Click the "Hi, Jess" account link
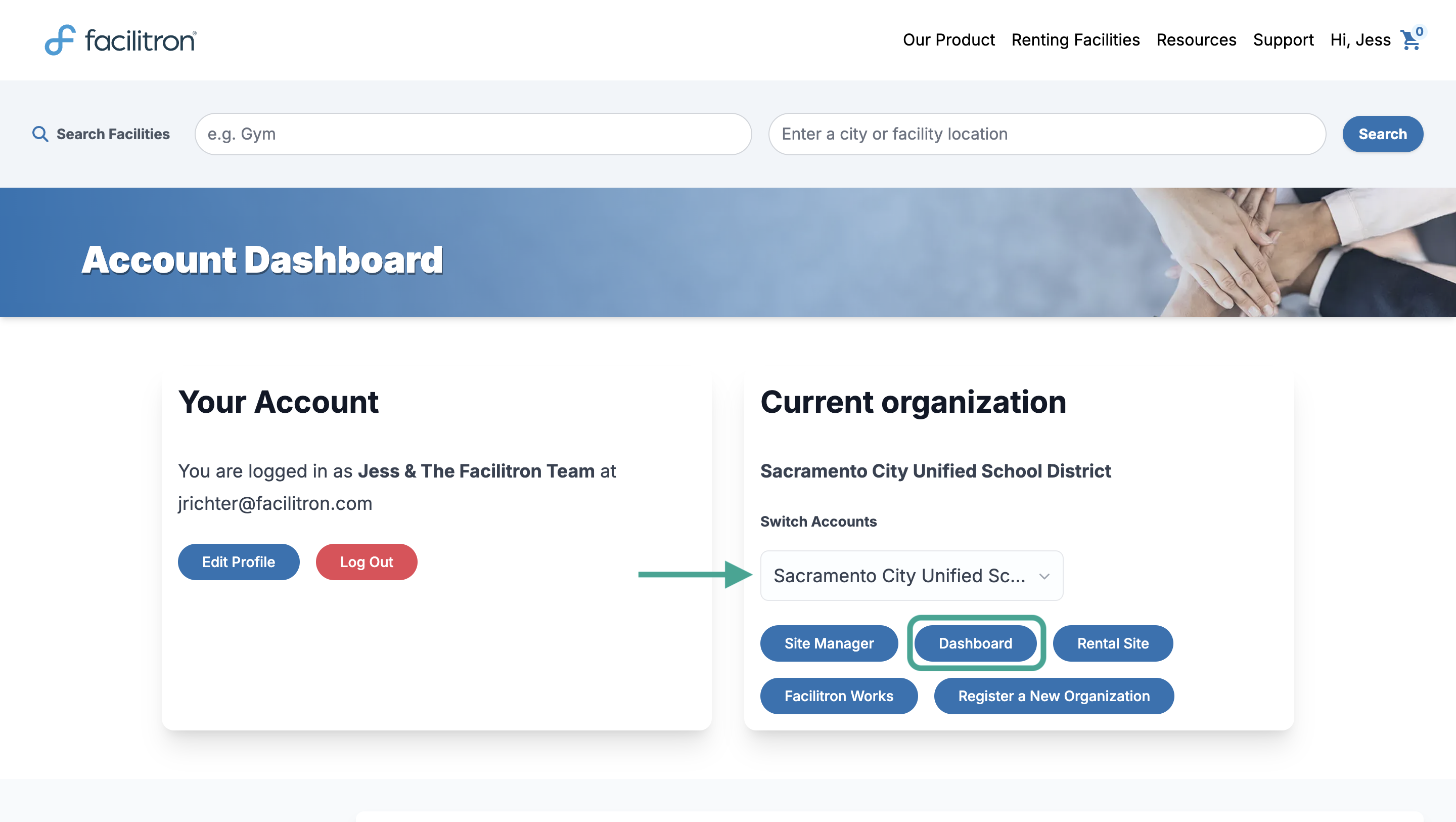 point(1360,39)
